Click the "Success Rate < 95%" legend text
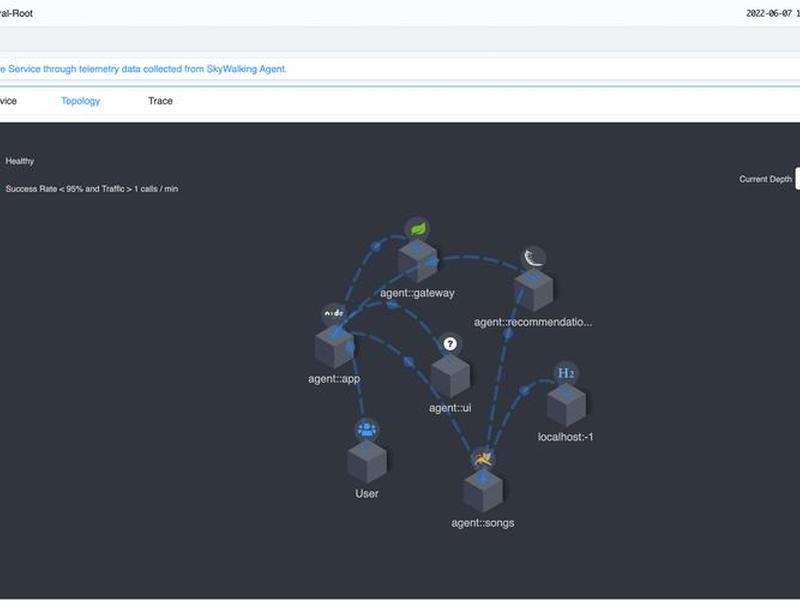The width and height of the screenshot is (800, 600). [92, 189]
